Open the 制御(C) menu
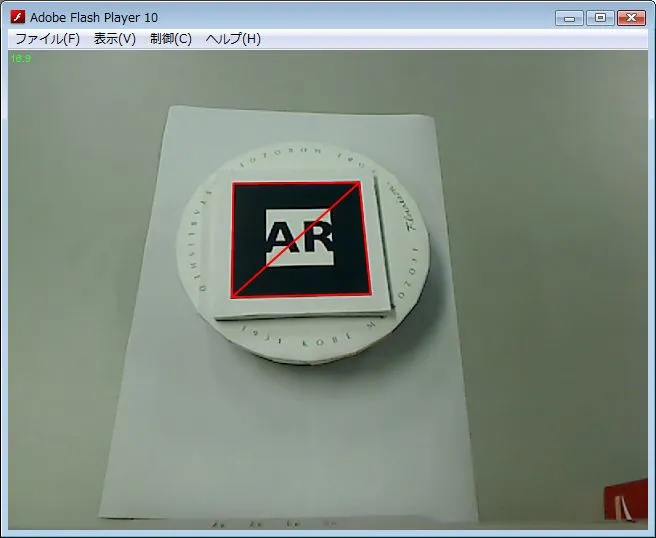This screenshot has height=538, width=656. pos(171,39)
